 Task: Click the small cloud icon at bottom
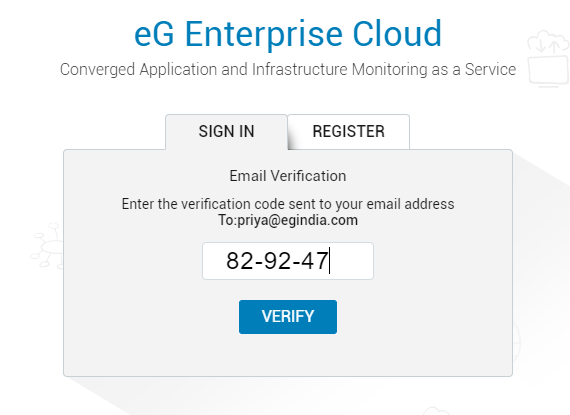436,411
